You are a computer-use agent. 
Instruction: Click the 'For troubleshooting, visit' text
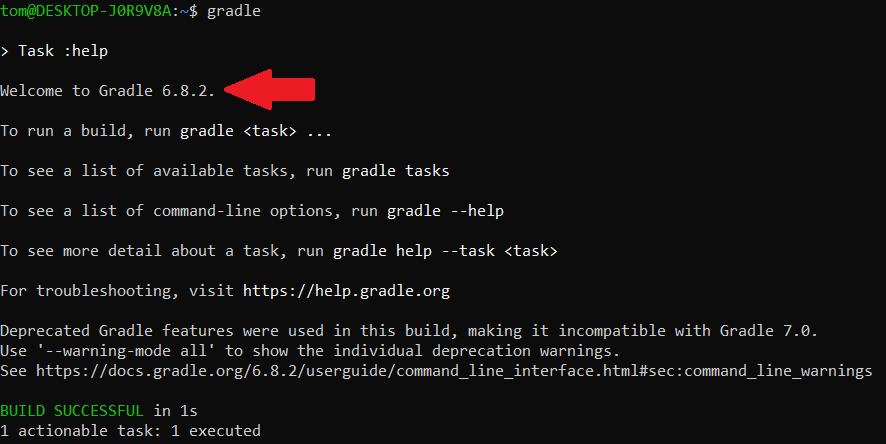[x=117, y=291]
